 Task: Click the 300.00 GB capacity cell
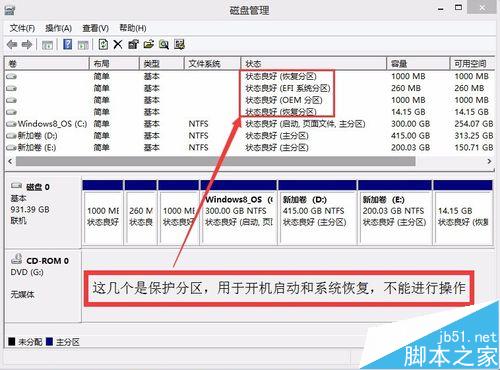410,124
